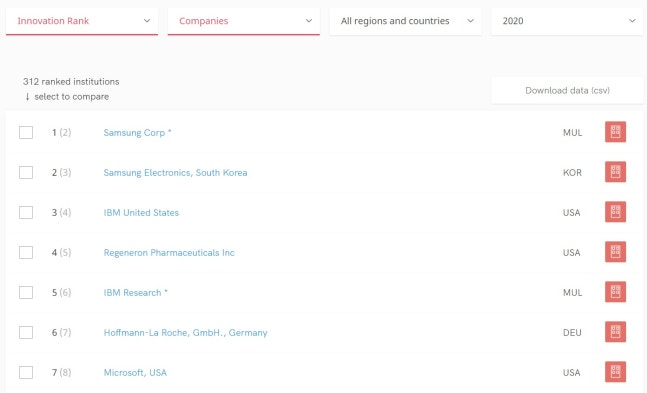Image resolution: width=647 pixels, height=393 pixels.
Task: Click the red building icon for Regeneron Pharmaceuticals
Action: 615,252
